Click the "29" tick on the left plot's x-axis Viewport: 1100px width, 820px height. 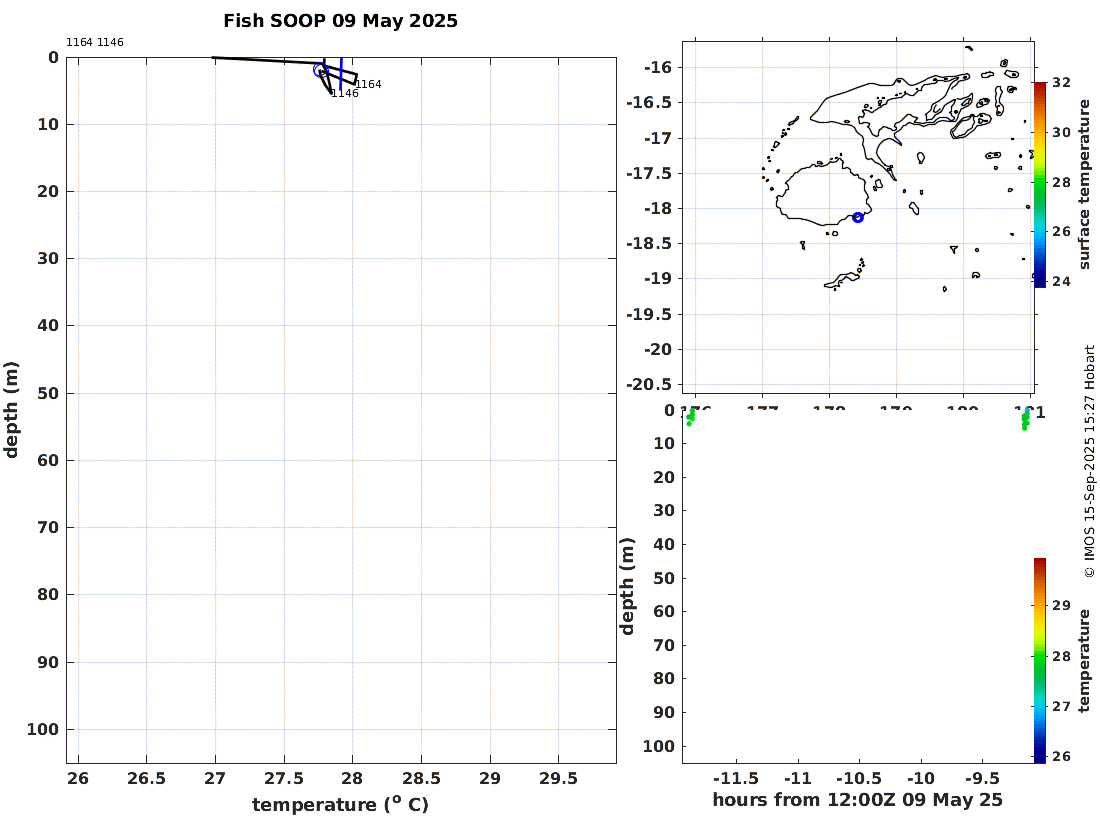point(490,779)
